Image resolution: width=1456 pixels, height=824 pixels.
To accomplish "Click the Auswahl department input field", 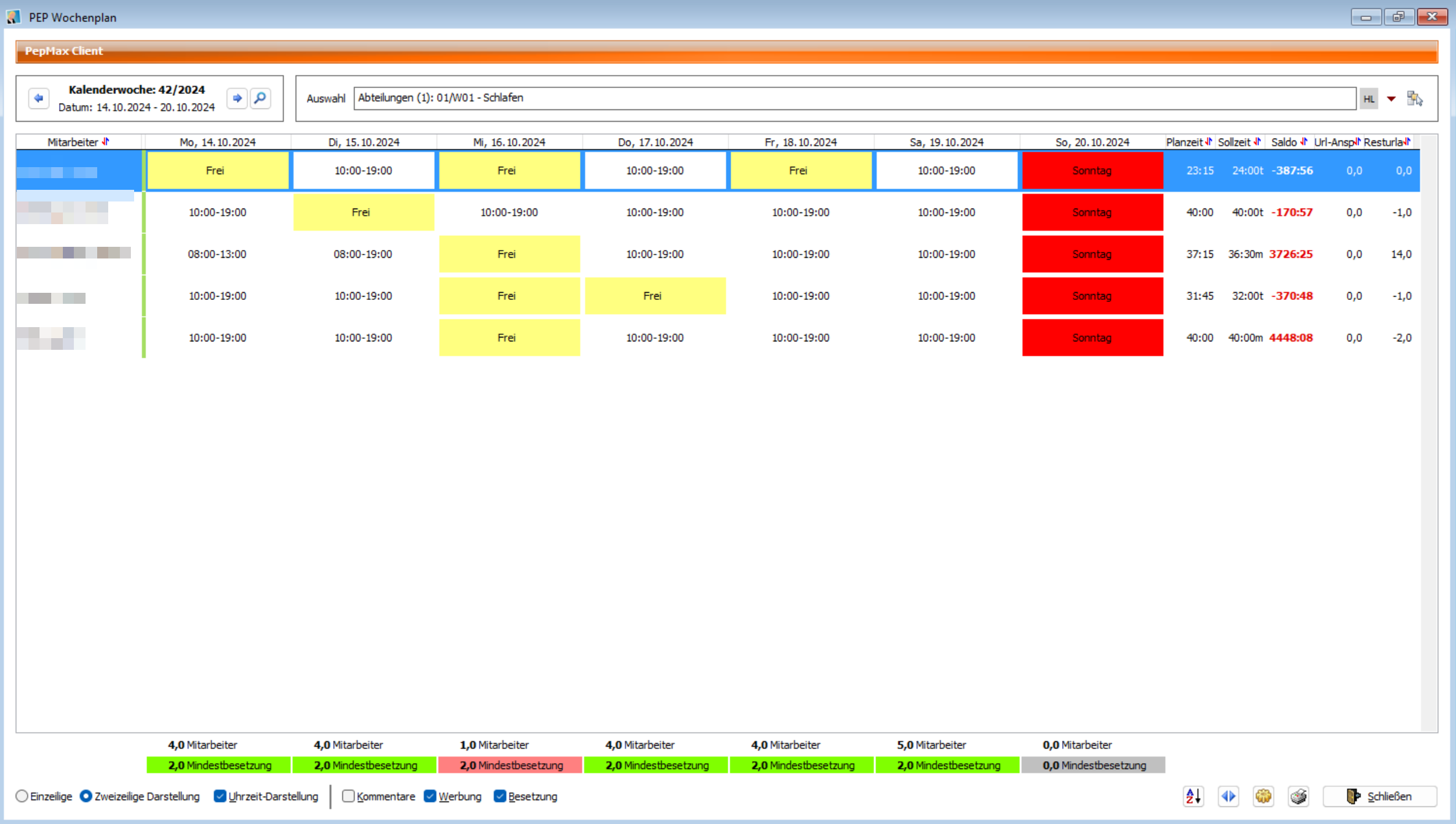I will tap(854, 98).
